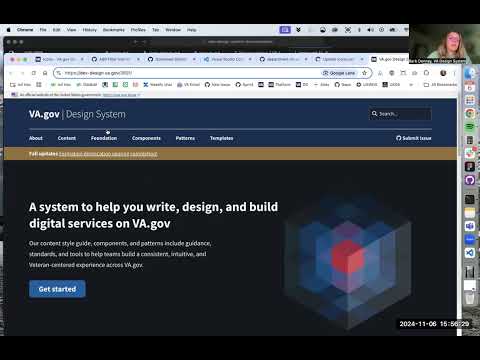Open Launchpad in the dock

[x=470, y=100]
